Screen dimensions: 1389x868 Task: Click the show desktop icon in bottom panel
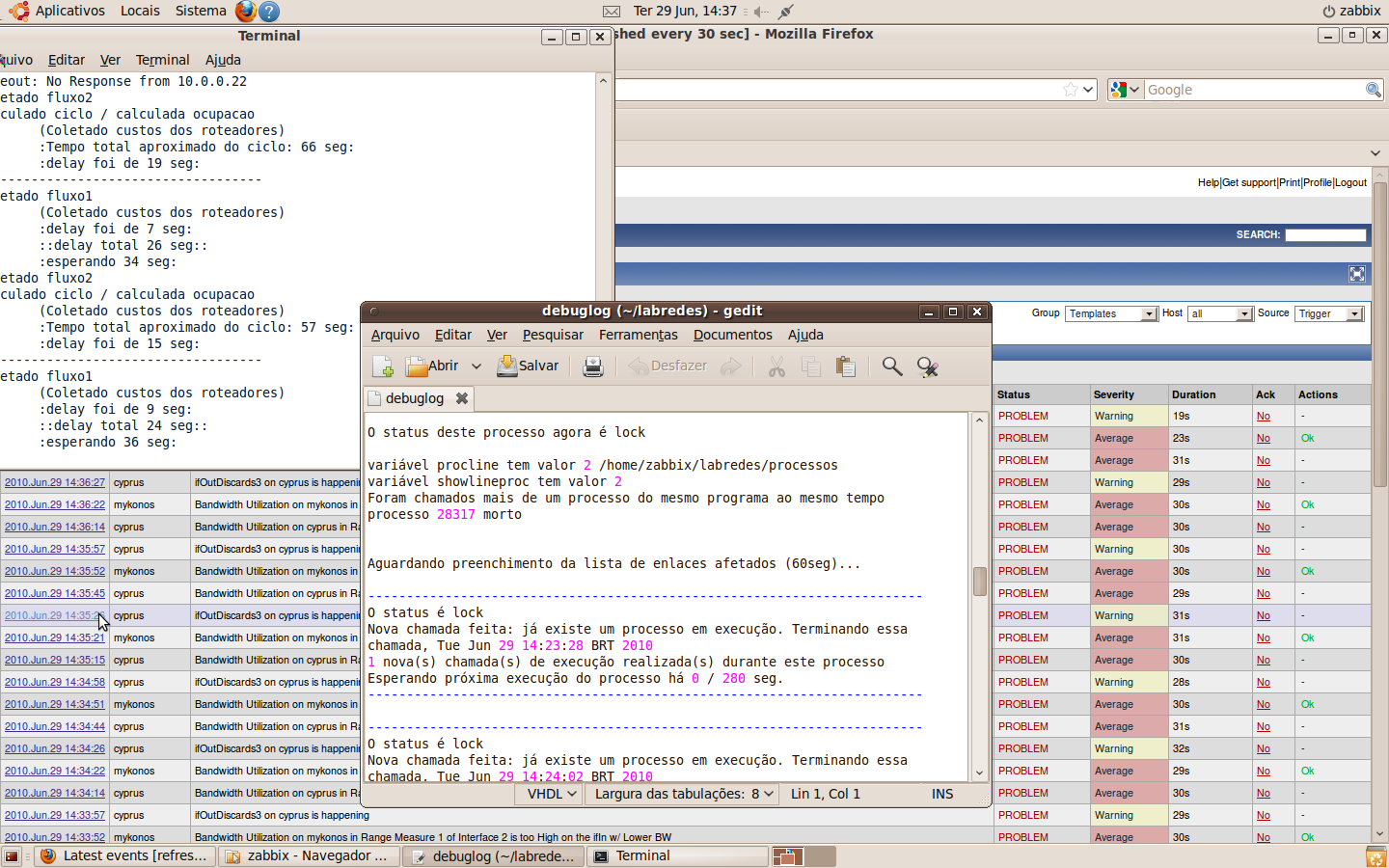pyautogui.click(x=12, y=856)
